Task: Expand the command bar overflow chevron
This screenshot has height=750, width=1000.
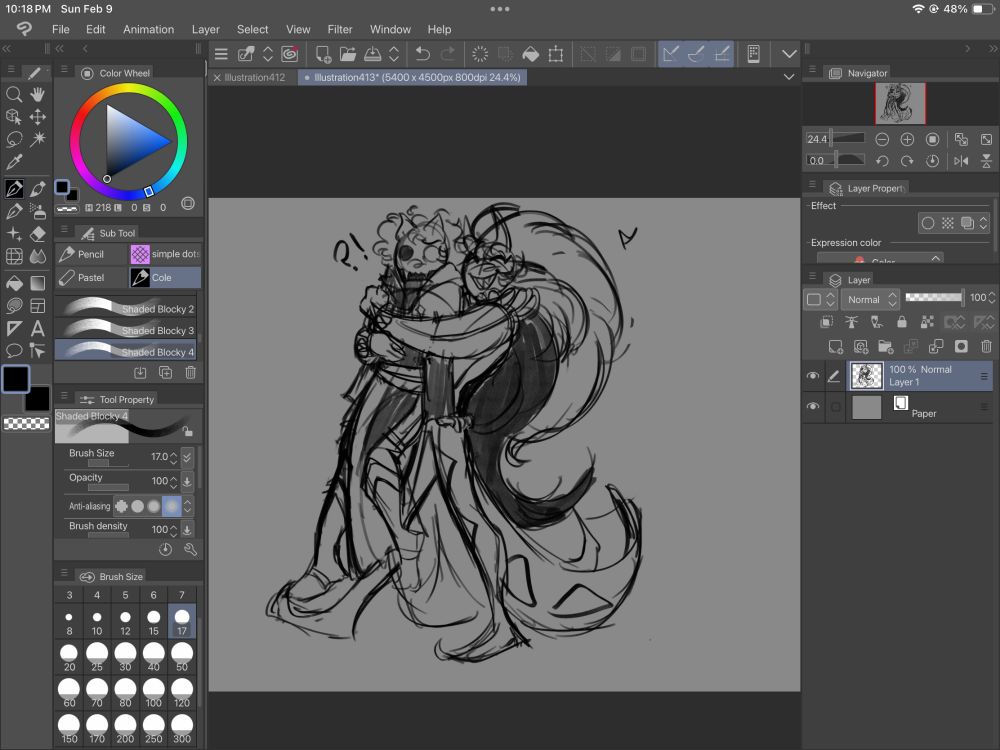Action: [x=790, y=54]
